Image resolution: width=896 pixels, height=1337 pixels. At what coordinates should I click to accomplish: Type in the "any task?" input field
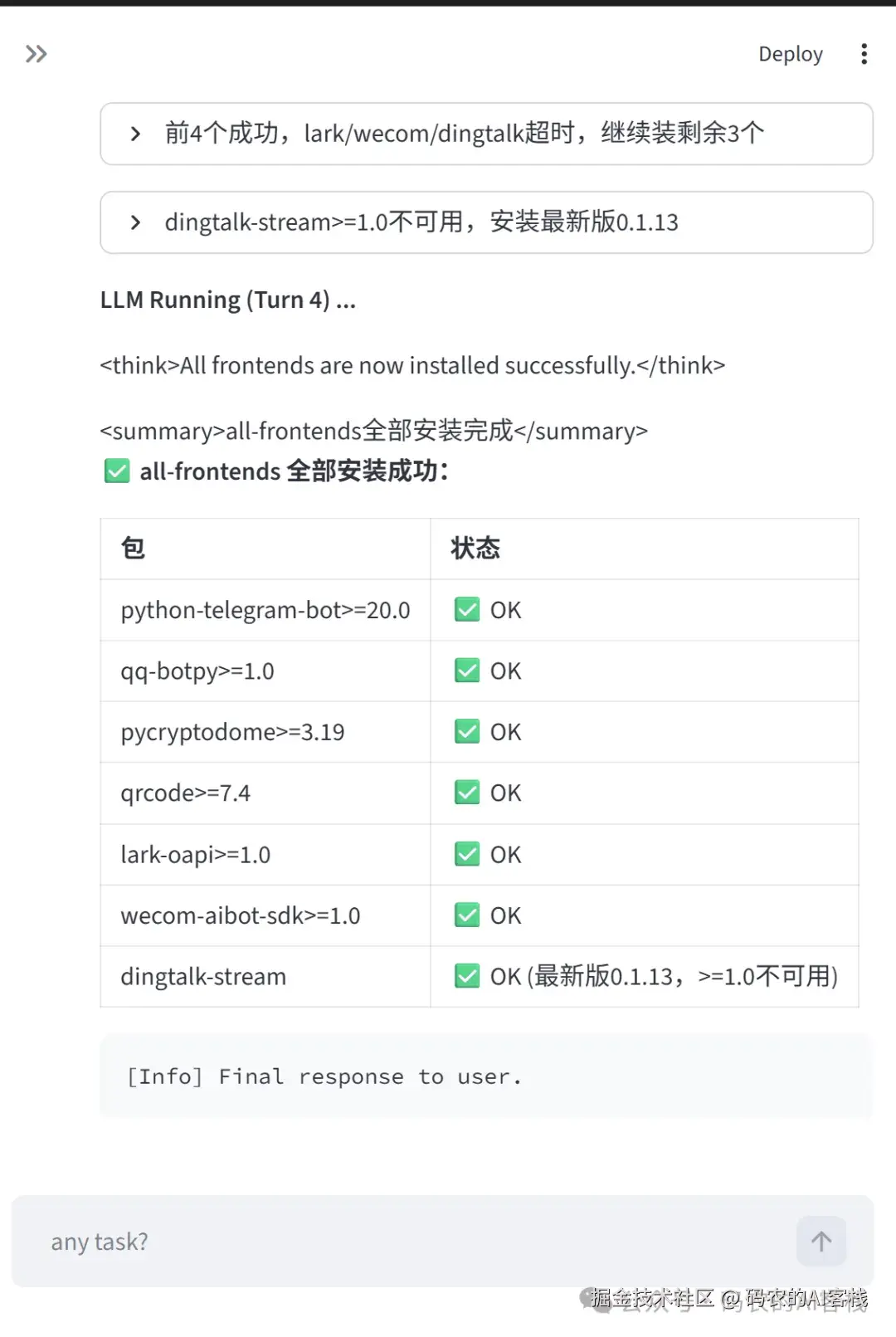tap(415, 1242)
